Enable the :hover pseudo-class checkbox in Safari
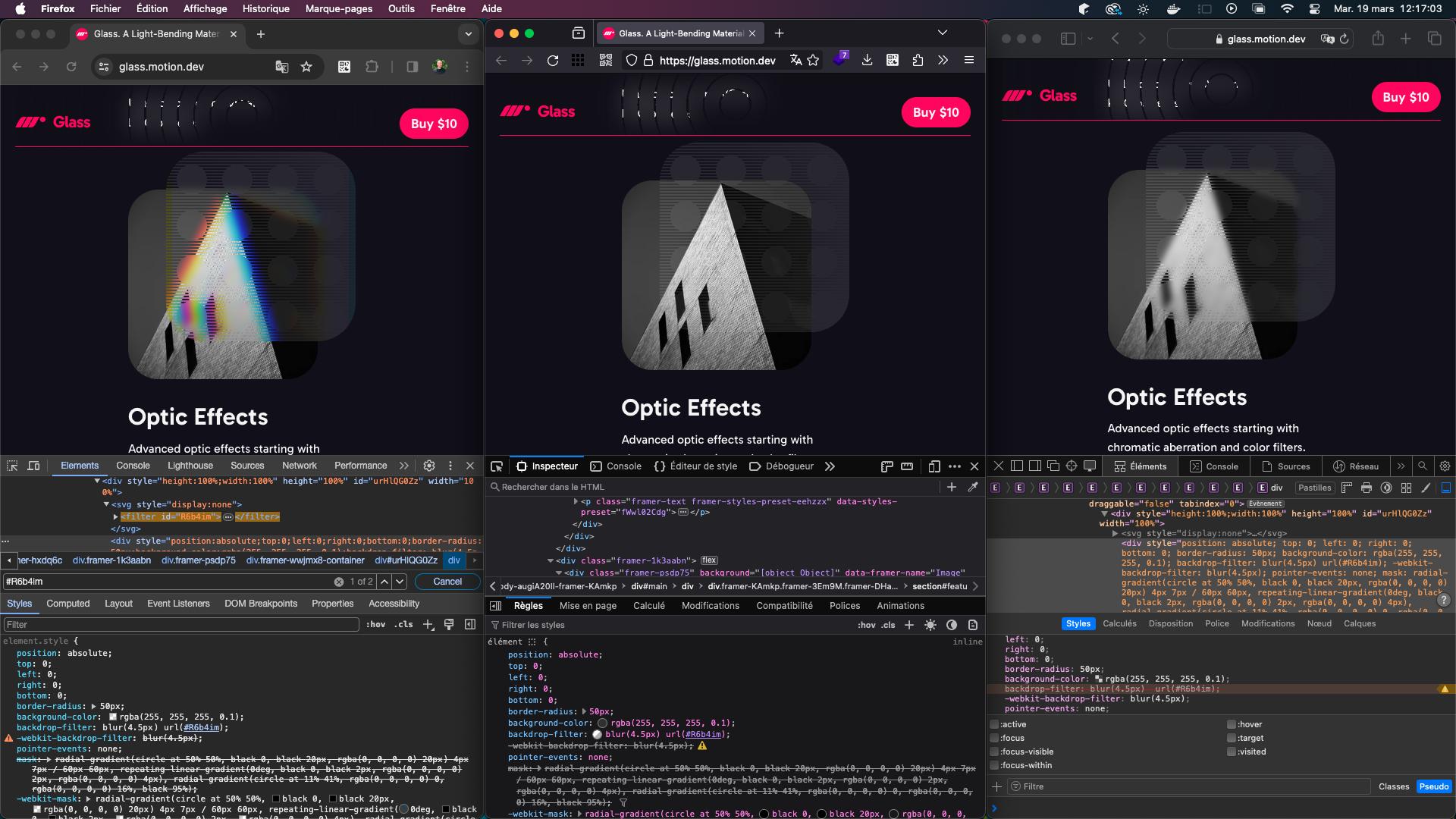Screen dimensions: 1456x819 1232,724
